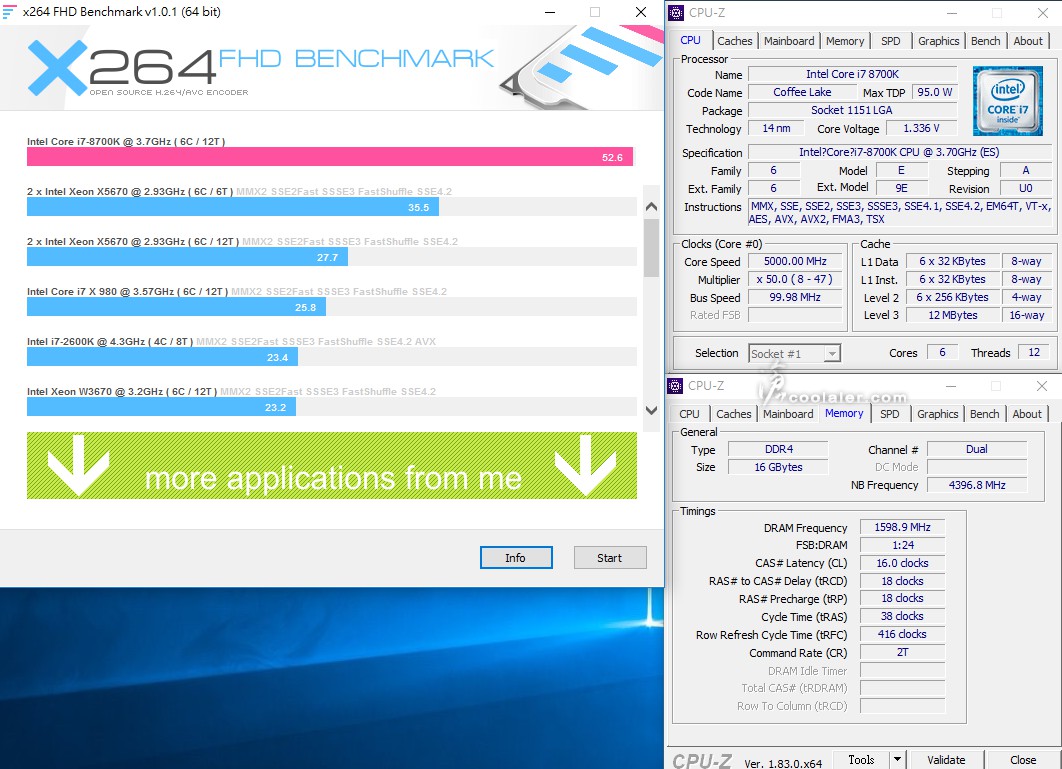Click the Max TDP value 95.0 W

pyautogui.click(x=934, y=92)
